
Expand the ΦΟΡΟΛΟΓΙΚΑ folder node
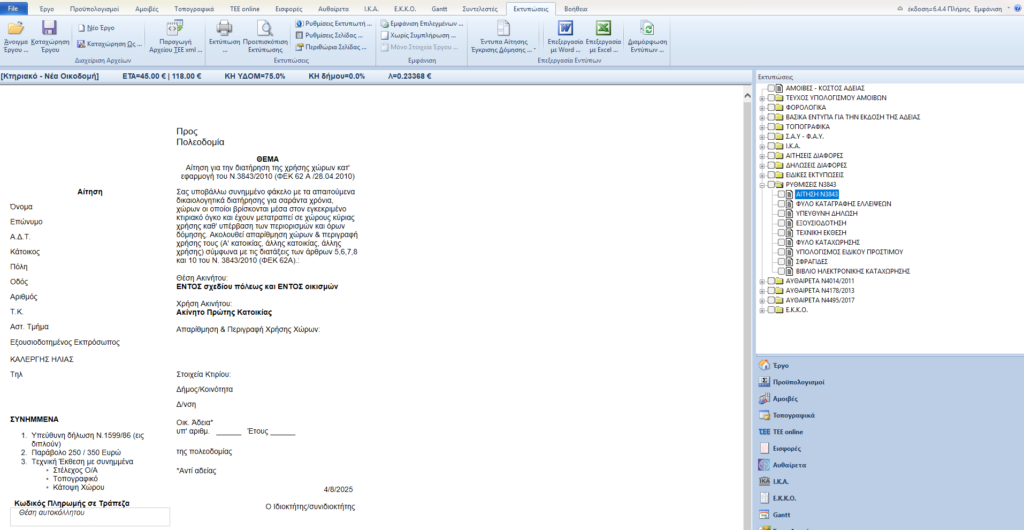pyautogui.click(x=762, y=107)
